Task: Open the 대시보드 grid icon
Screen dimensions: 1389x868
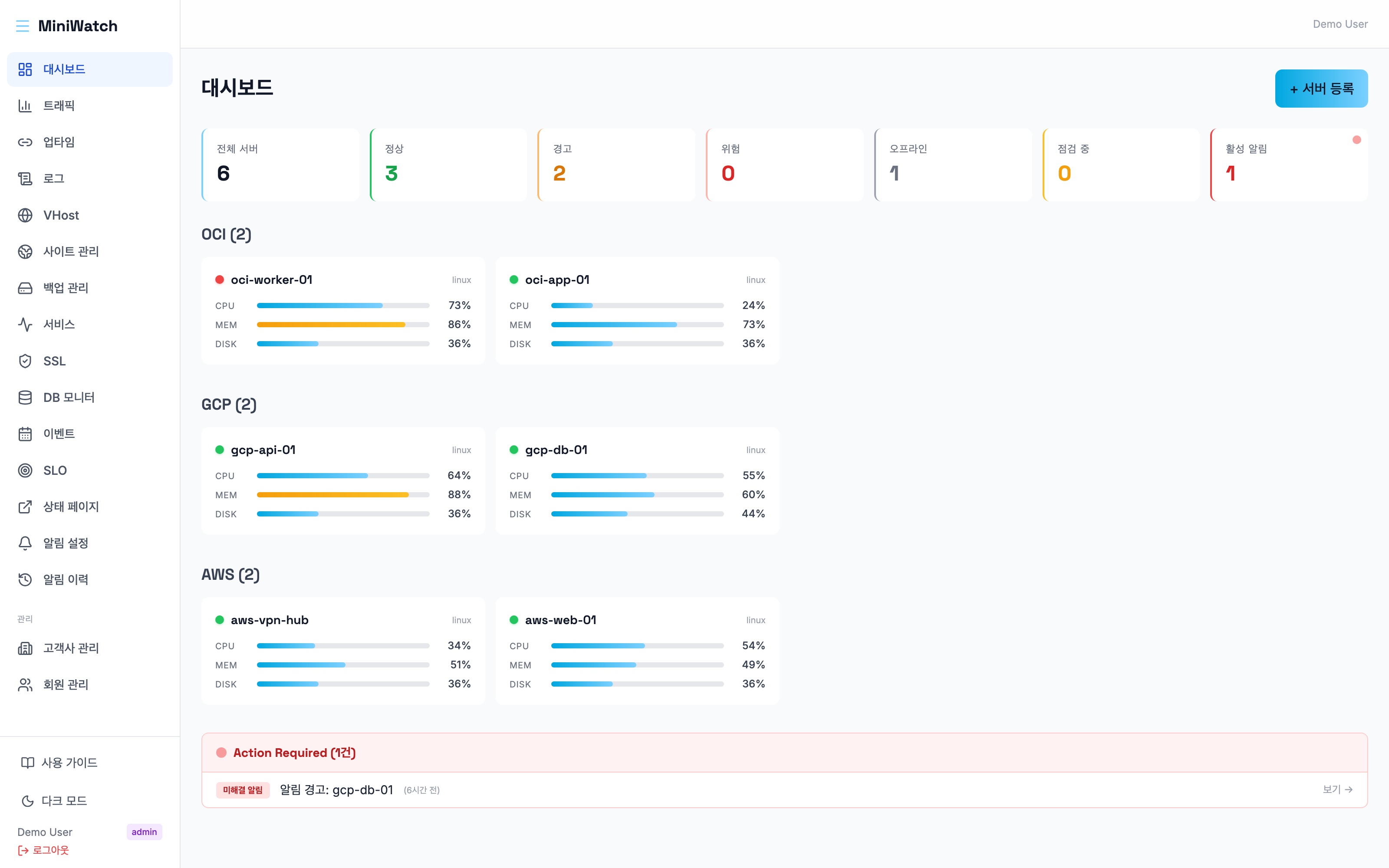Action: (x=25, y=69)
